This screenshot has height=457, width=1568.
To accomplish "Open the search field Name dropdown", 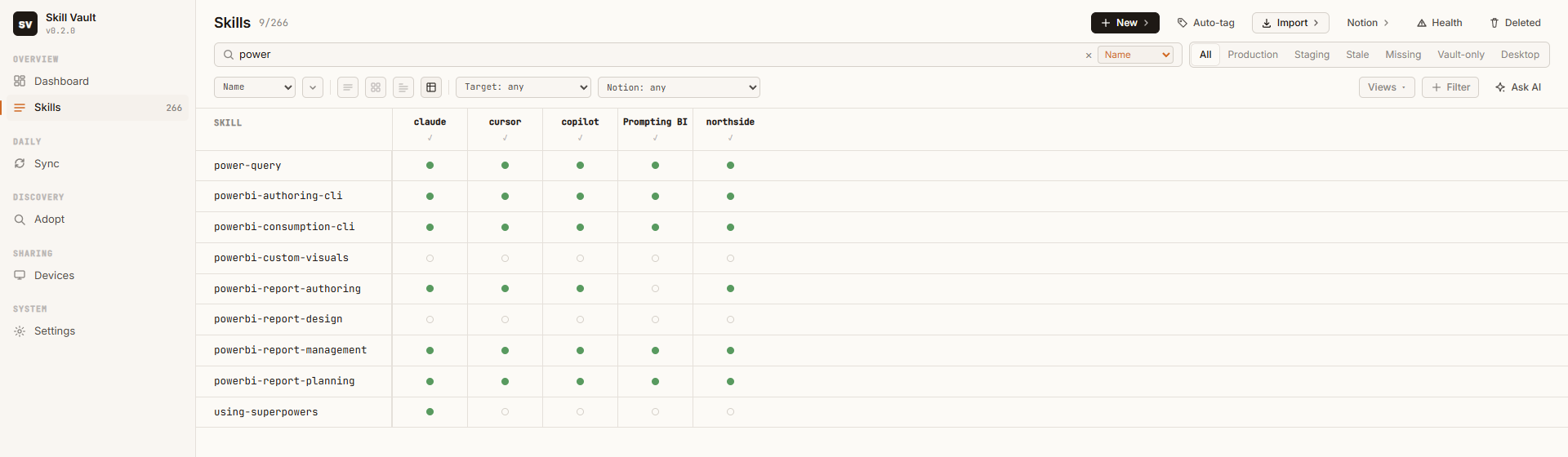I will tap(1135, 55).
